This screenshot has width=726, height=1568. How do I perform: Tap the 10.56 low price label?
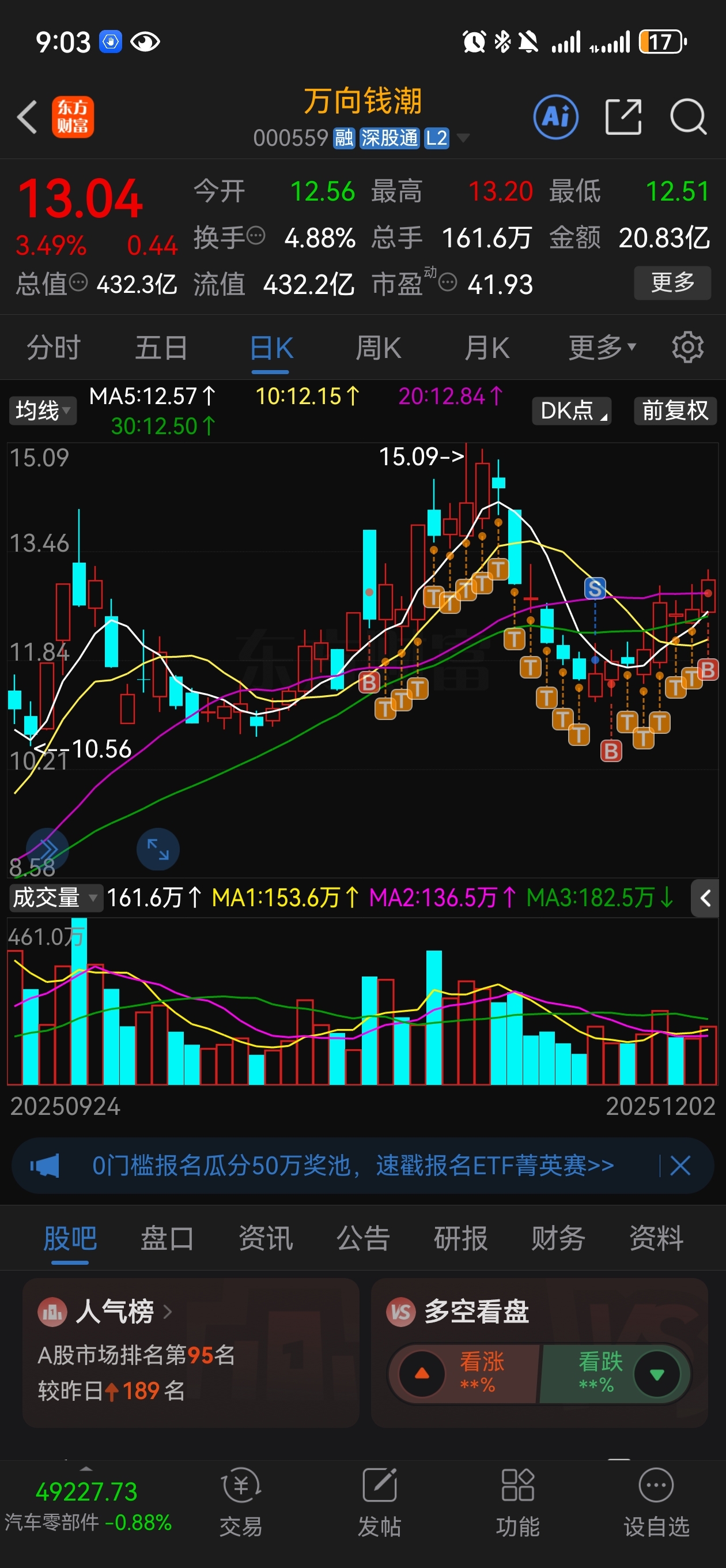pos(83,749)
